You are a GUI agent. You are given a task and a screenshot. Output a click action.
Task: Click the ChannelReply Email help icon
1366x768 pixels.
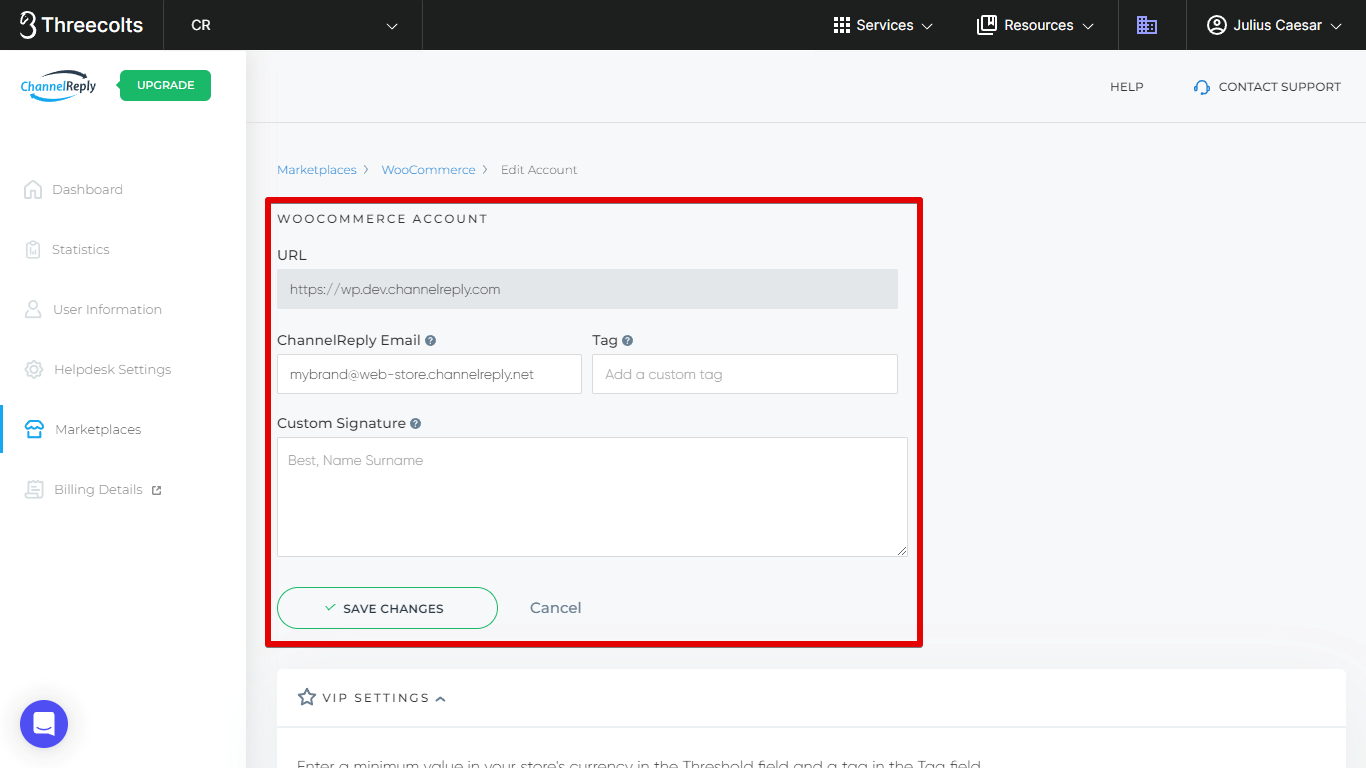click(430, 340)
